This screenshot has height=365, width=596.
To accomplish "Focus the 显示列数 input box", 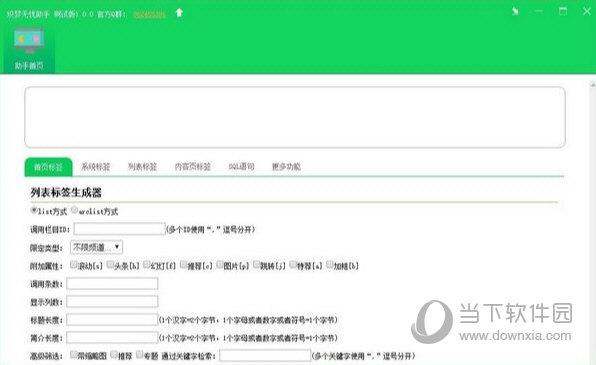I will pyautogui.click(x=112, y=302).
